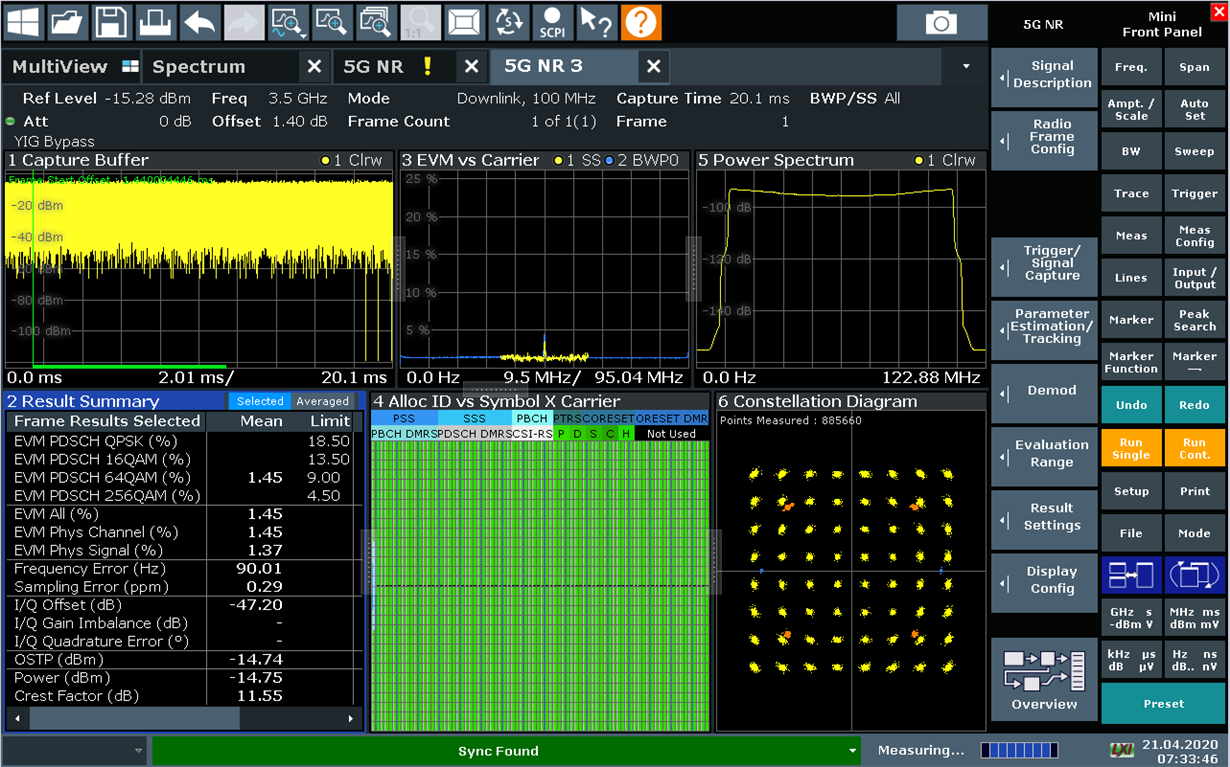Switch Result Summary to Averaged view
The height and width of the screenshot is (767, 1230).
[322, 401]
